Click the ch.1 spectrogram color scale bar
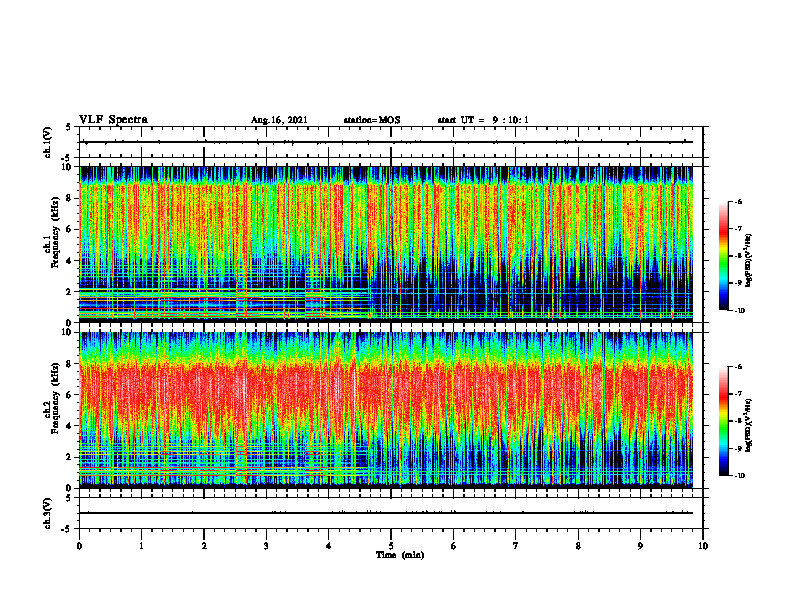Image resolution: width=792 pixels, height=612 pixels. pyautogui.click(x=724, y=256)
